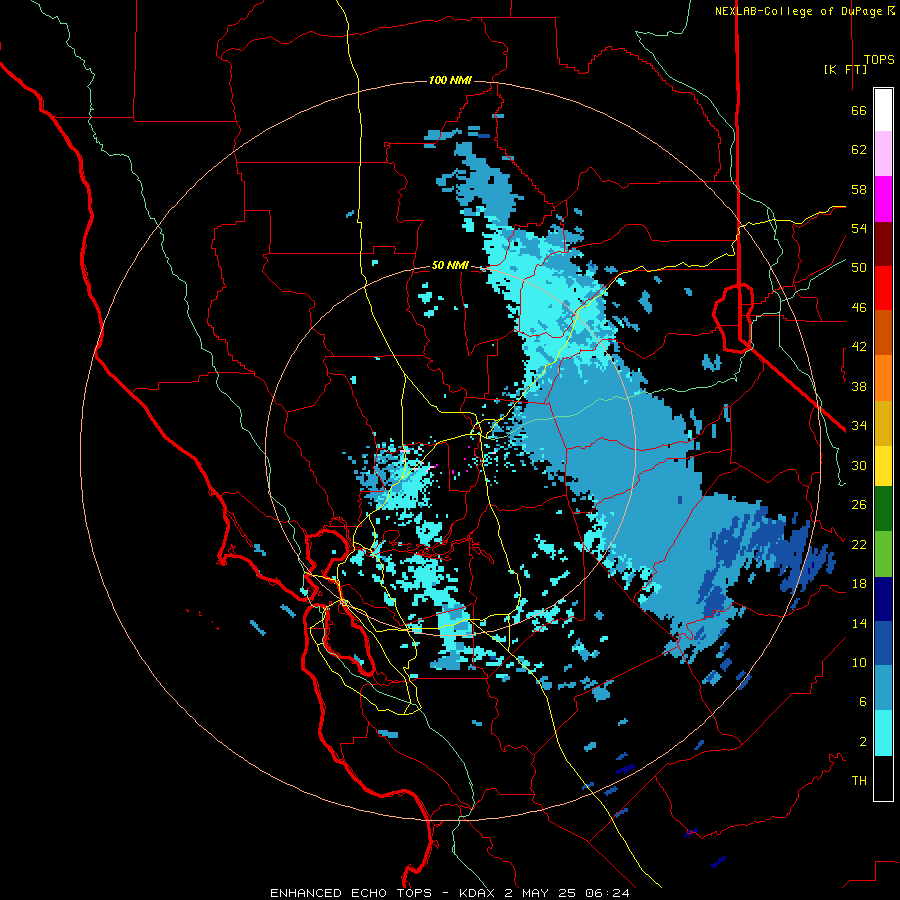Image resolution: width=900 pixels, height=900 pixels.
Task: Click the 54 legend scale value
Action: (x=859, y=228)
